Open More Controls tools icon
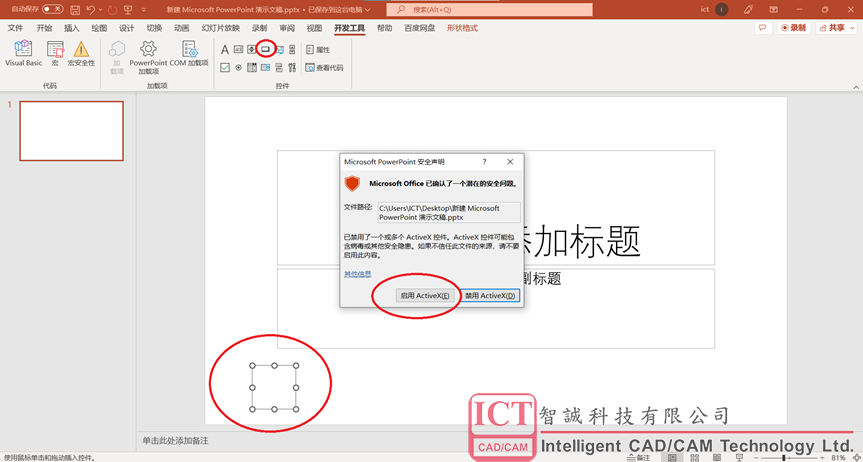The height and width of the screenshot is (462, 863). pyautogui.click(x=292, y=68)
